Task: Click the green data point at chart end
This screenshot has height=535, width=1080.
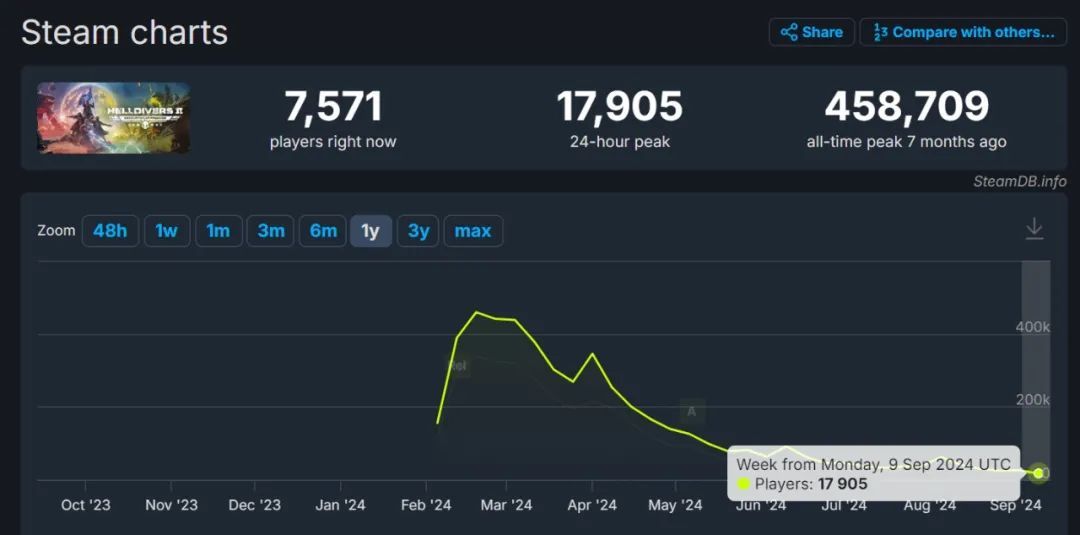Action: coord(1038,473)
